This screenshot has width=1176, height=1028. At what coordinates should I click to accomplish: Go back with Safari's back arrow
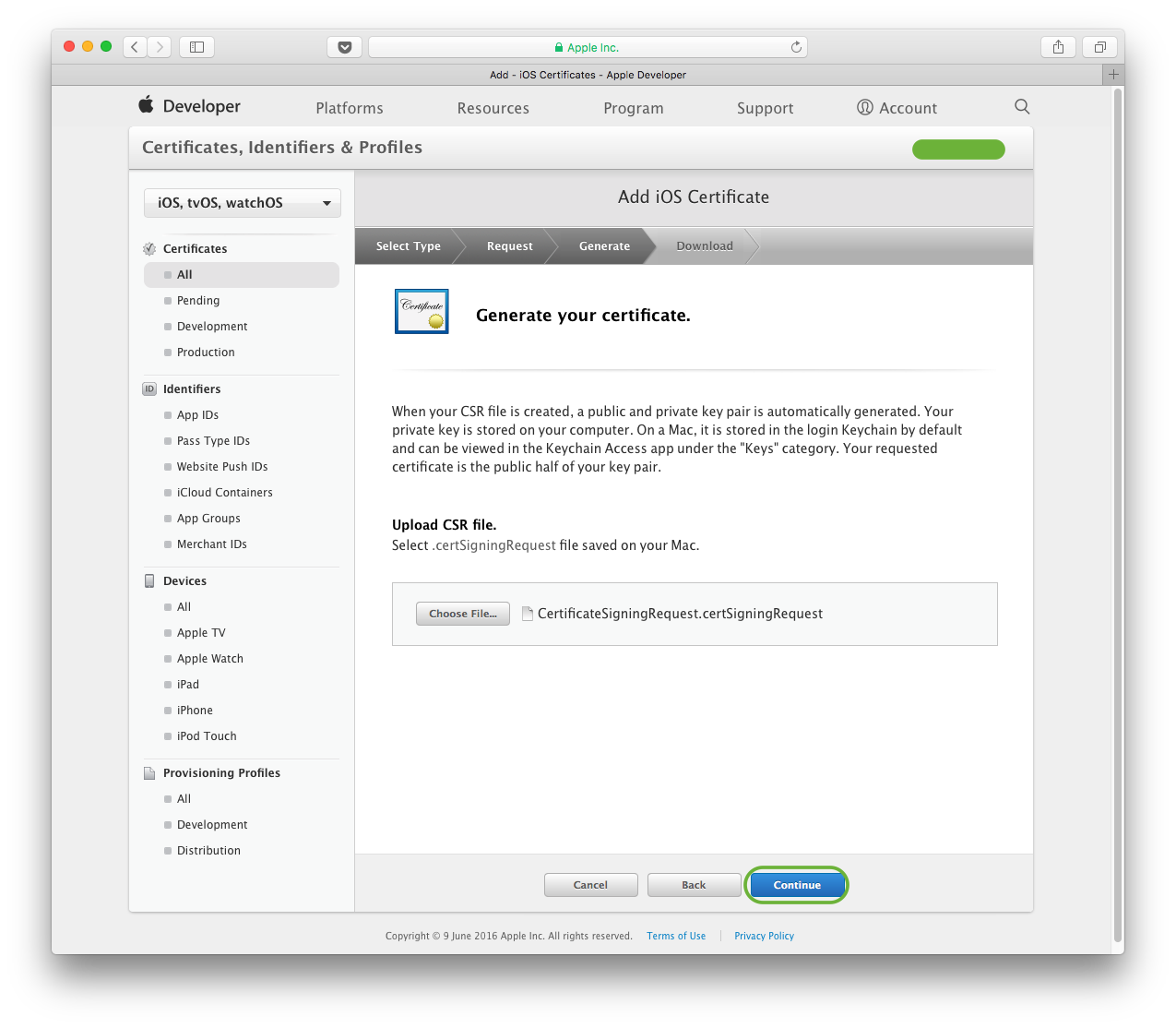135,47
